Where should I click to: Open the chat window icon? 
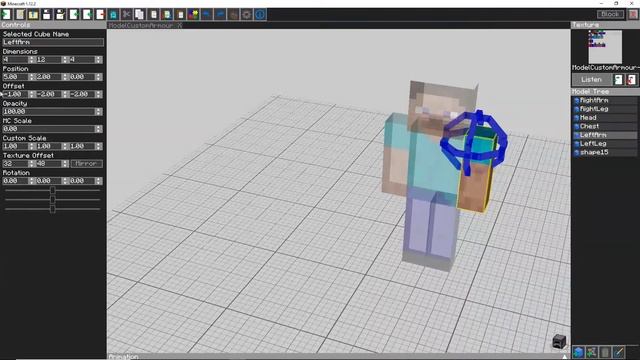tap(233, 15)
